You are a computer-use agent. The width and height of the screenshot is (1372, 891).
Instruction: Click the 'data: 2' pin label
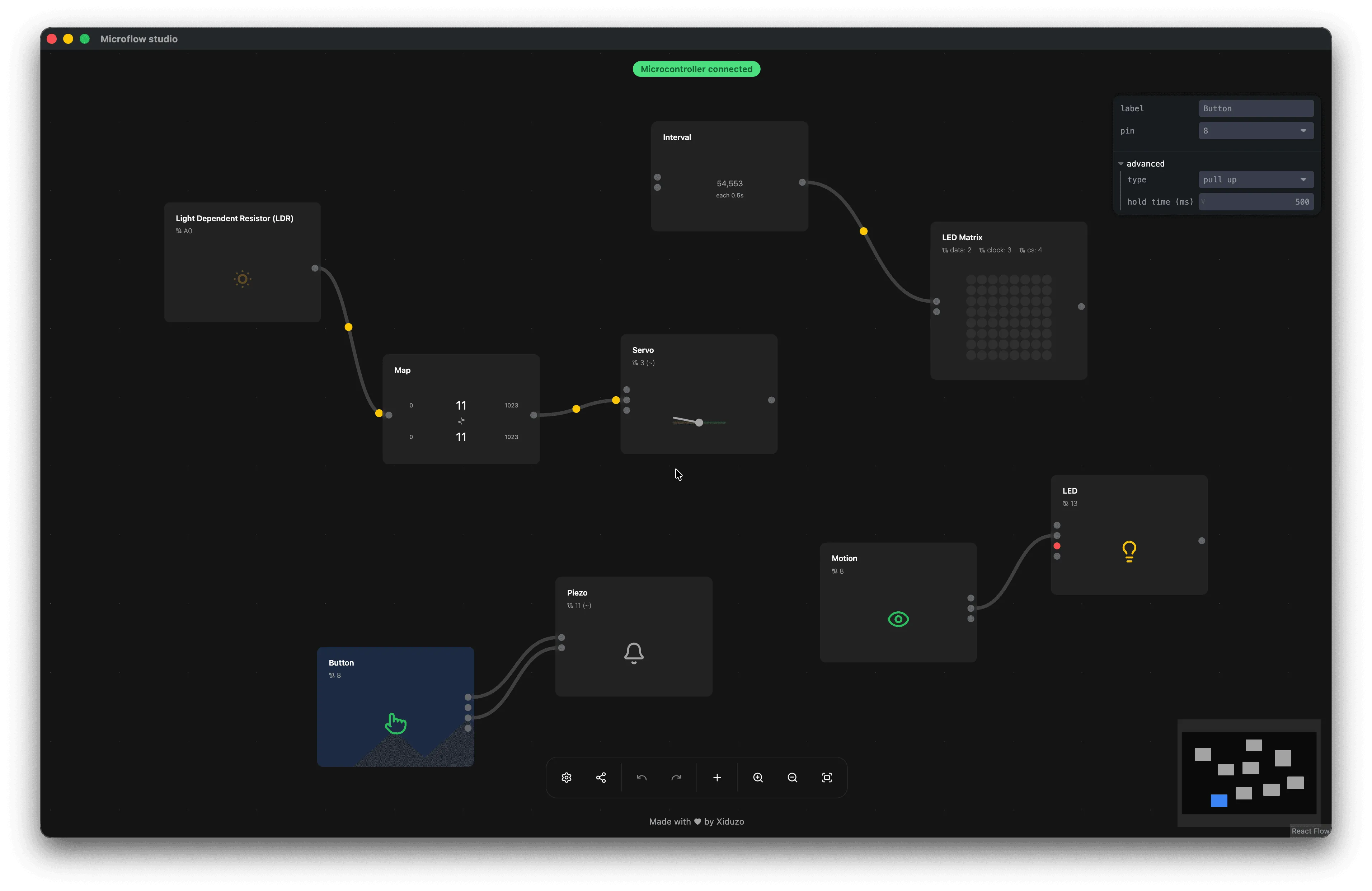click(957, 250)
